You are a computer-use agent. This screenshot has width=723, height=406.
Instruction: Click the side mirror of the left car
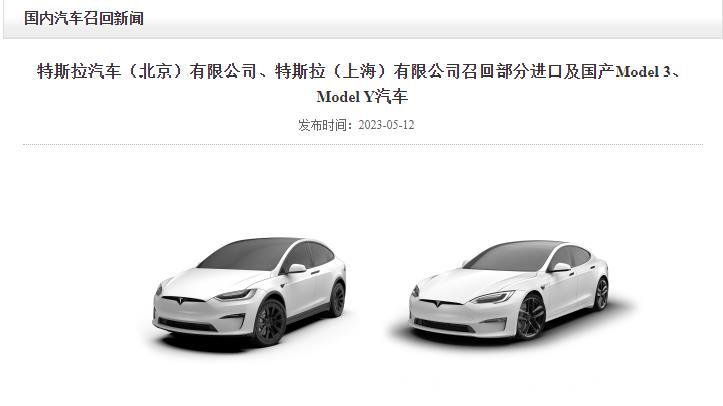(x=296, y=268)
